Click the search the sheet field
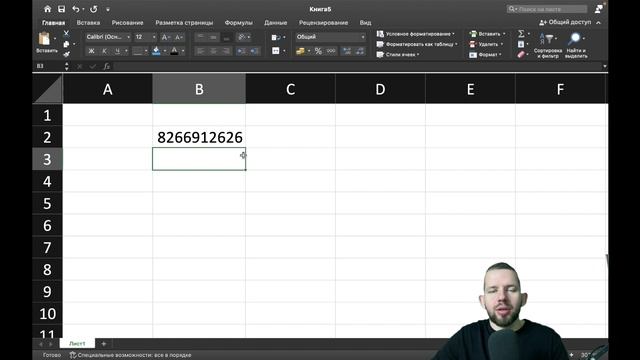The height and width of the screenshot is (360, 640). pos(547,9)
